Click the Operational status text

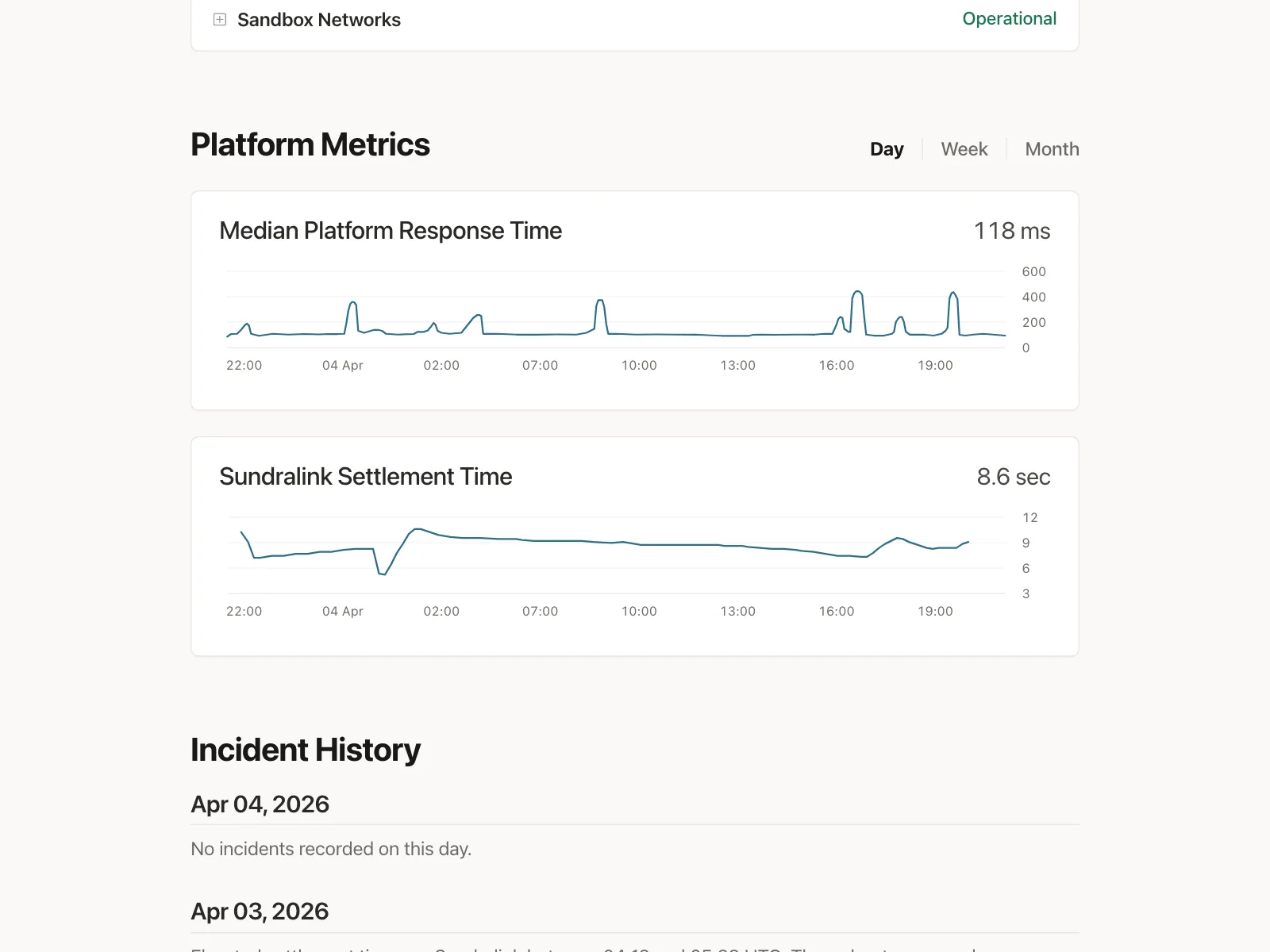pos(1009,19)
